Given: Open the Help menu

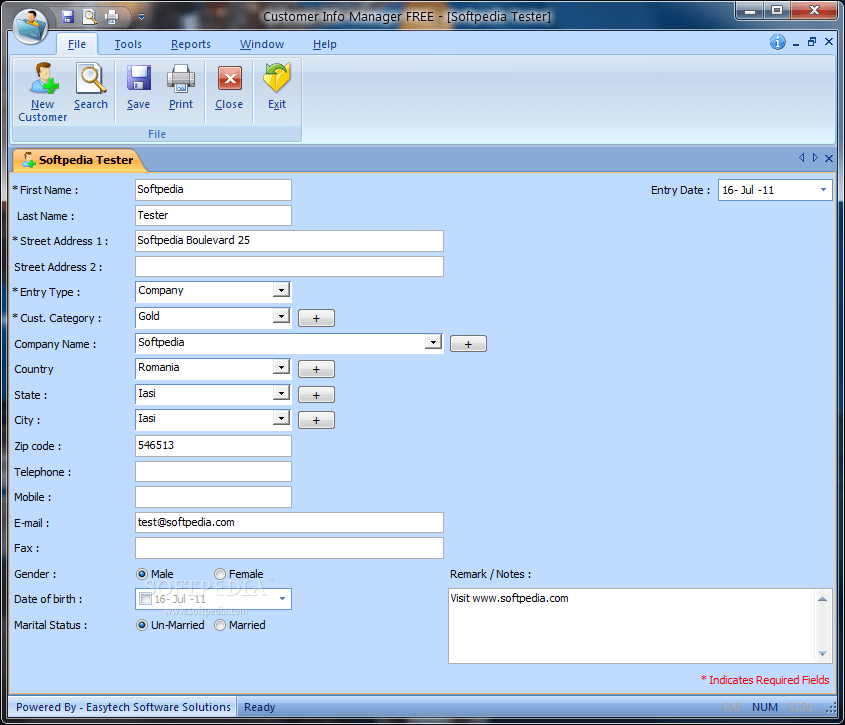Looking at the screenshot, I should coord(324,44).
